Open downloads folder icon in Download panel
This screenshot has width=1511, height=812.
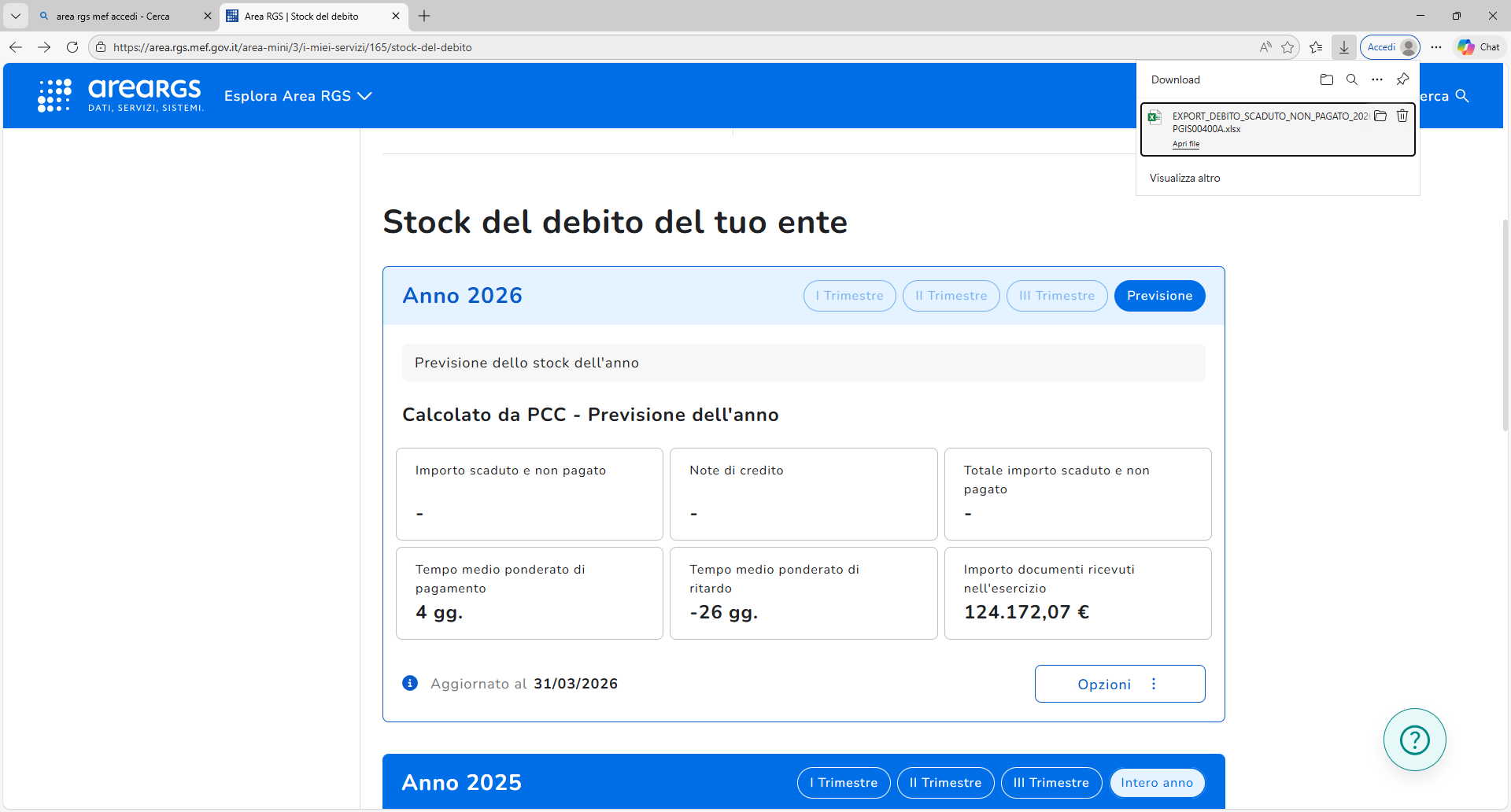click(x=1327, y=79)
